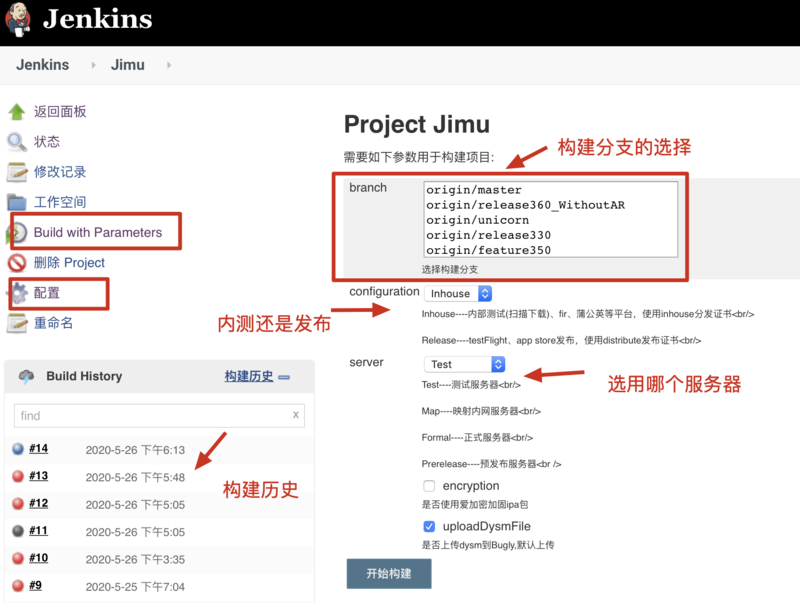The width and height of the screenshot is (800, 603).
Task: Click the weather cloud icon in Build History
Action: point(27,376)
